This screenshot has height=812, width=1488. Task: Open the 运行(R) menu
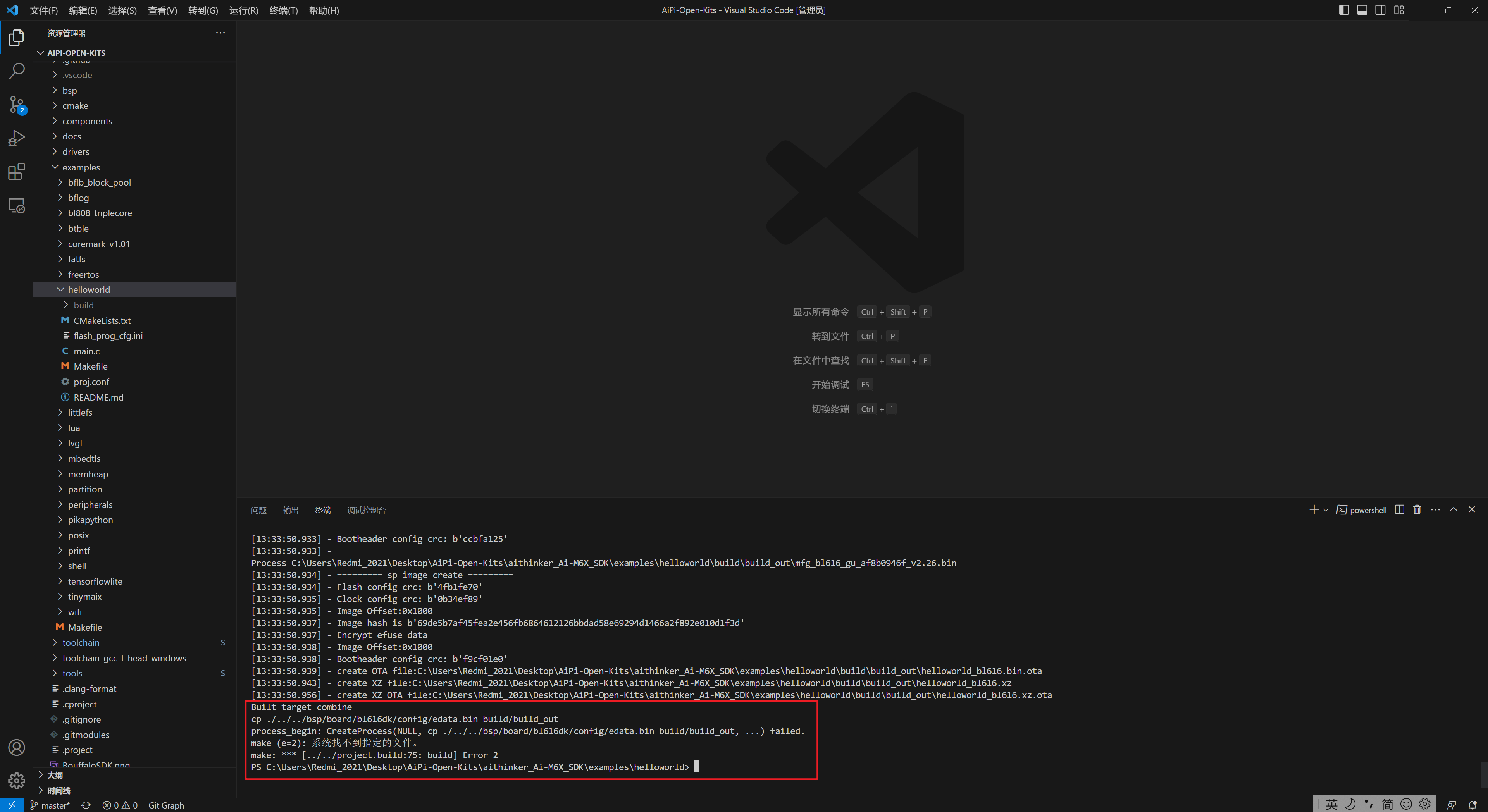[x=244, y=10]
